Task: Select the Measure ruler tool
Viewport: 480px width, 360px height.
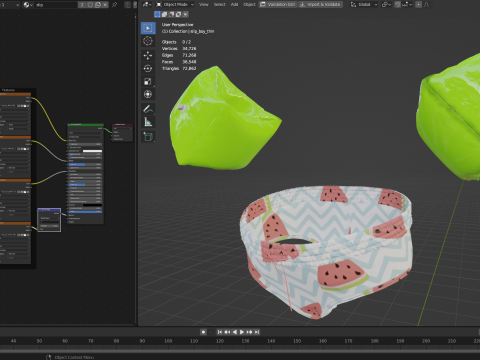Action: click(148, 122)
